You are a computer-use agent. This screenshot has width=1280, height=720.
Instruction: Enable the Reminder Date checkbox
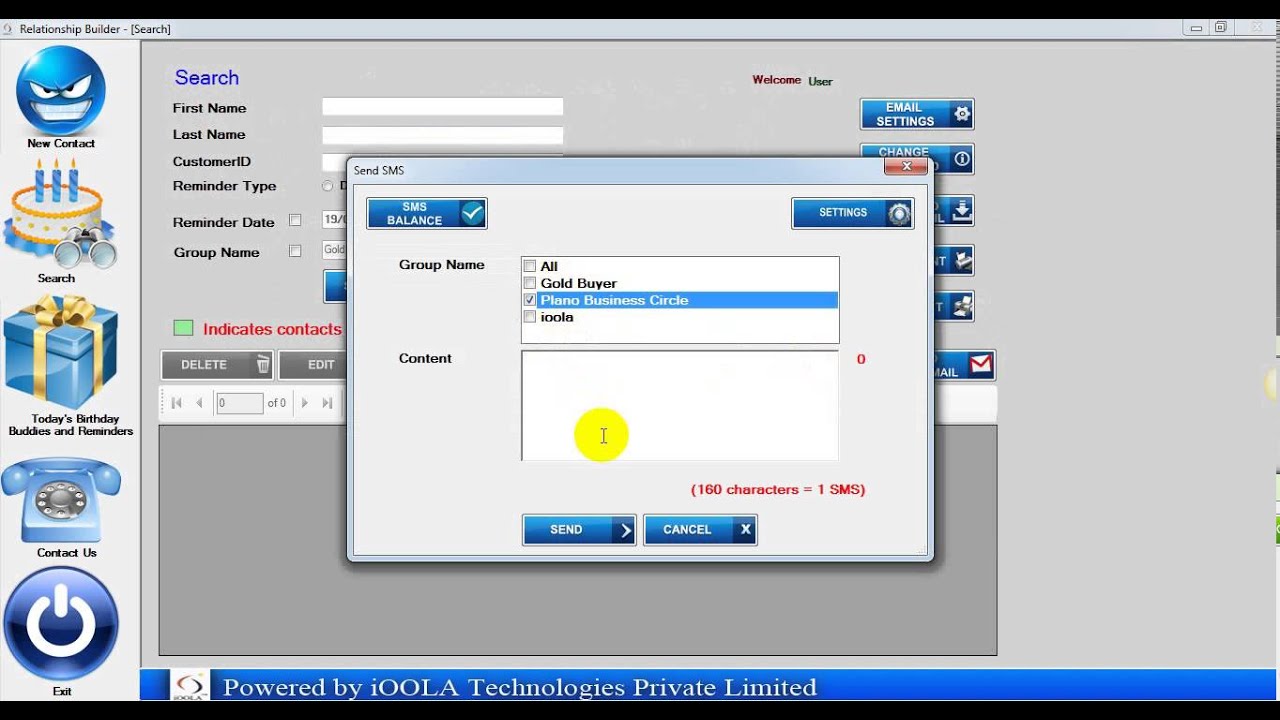click(x=295, y=220)
